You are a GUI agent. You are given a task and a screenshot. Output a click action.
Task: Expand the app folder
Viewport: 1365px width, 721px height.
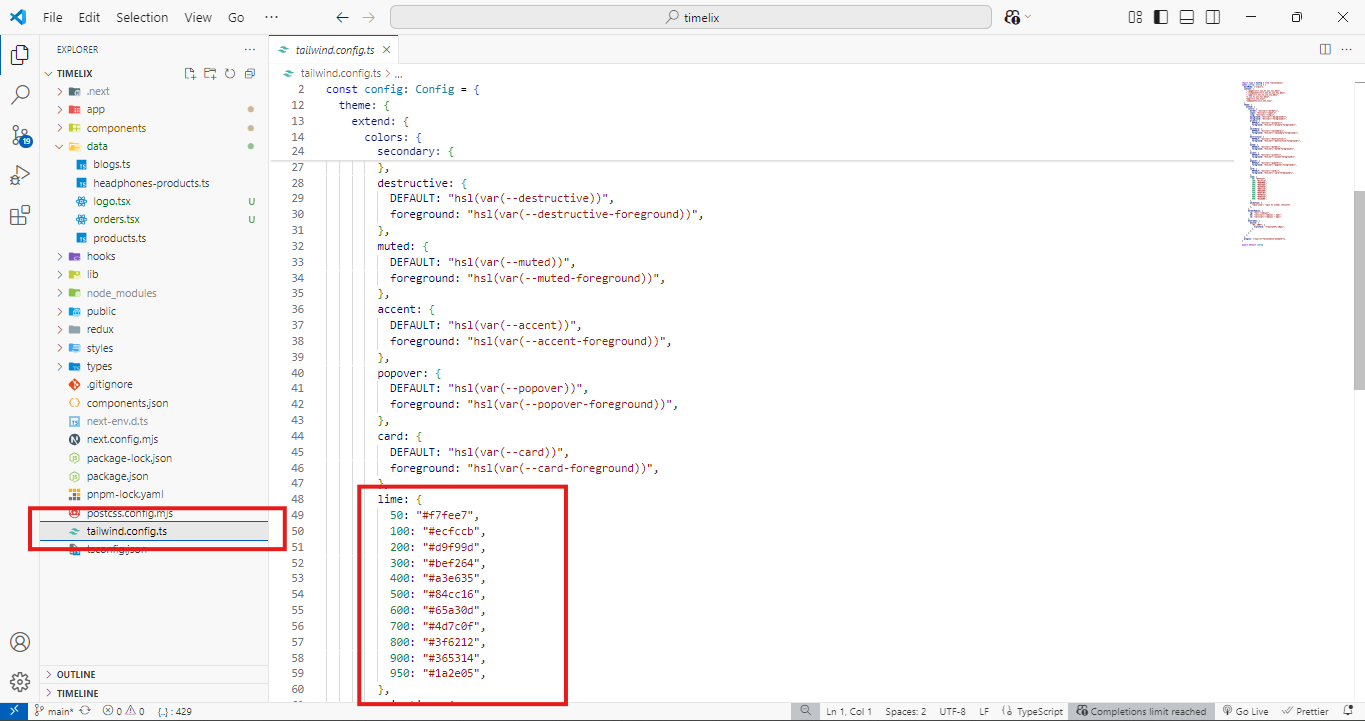(60, 109)
